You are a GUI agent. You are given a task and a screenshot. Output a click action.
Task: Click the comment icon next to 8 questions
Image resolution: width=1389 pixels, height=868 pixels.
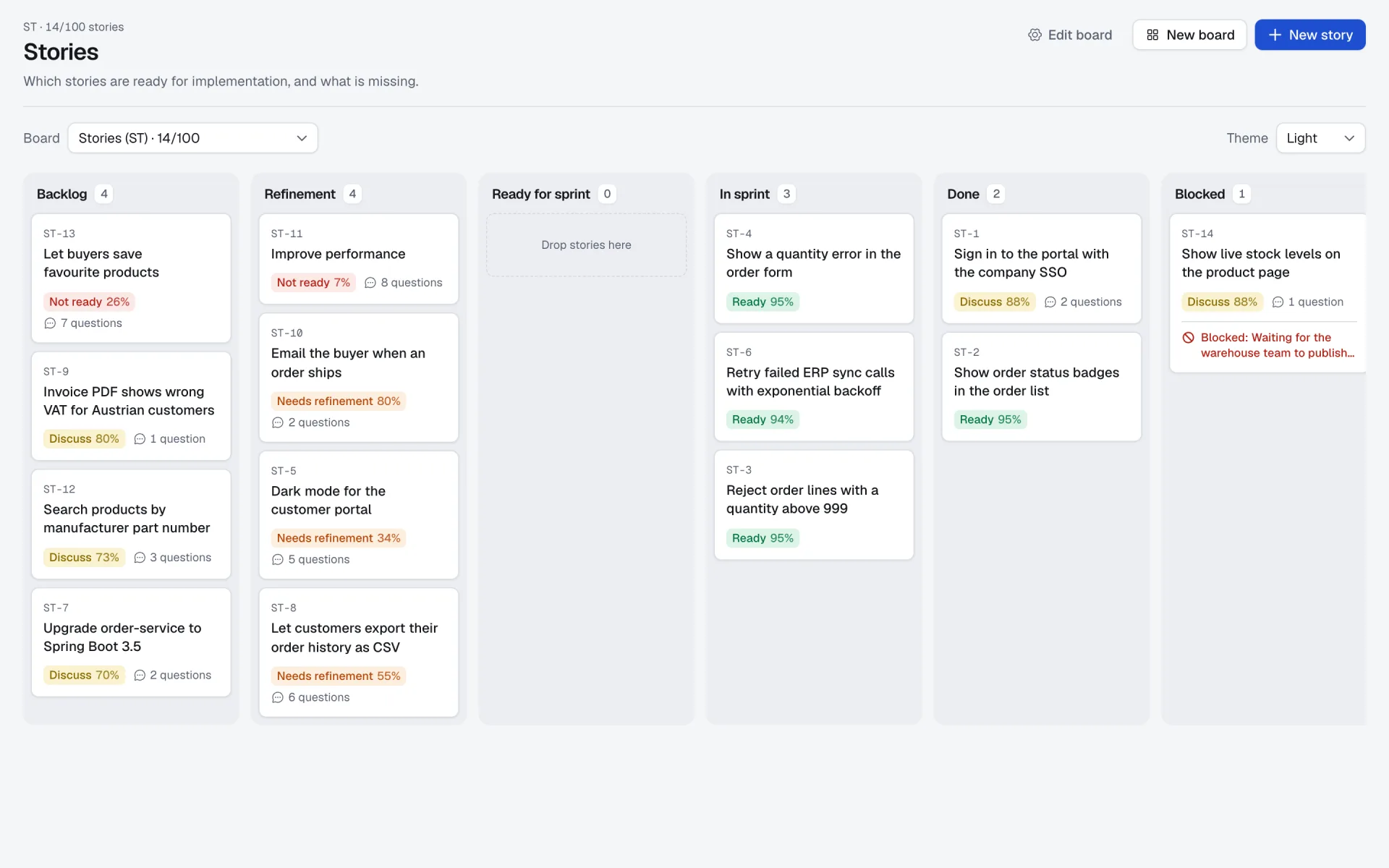click(370, 283)
